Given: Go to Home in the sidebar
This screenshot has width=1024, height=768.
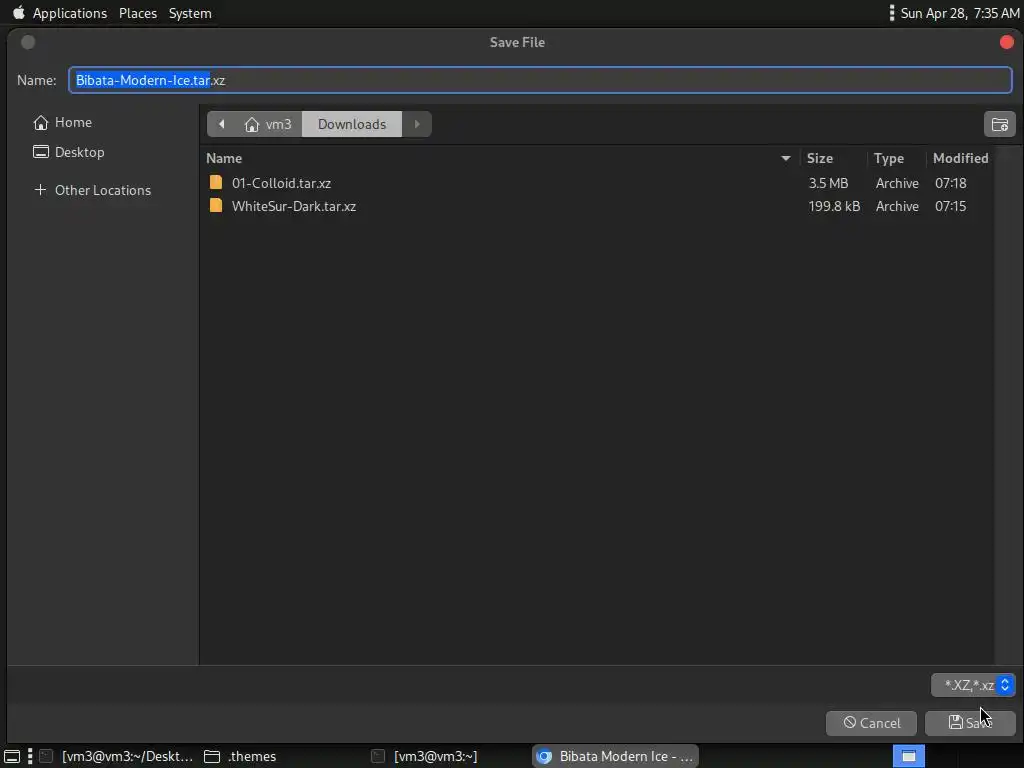Looking at the screenshot, I should pyautogui.click(x=63, y=122).
